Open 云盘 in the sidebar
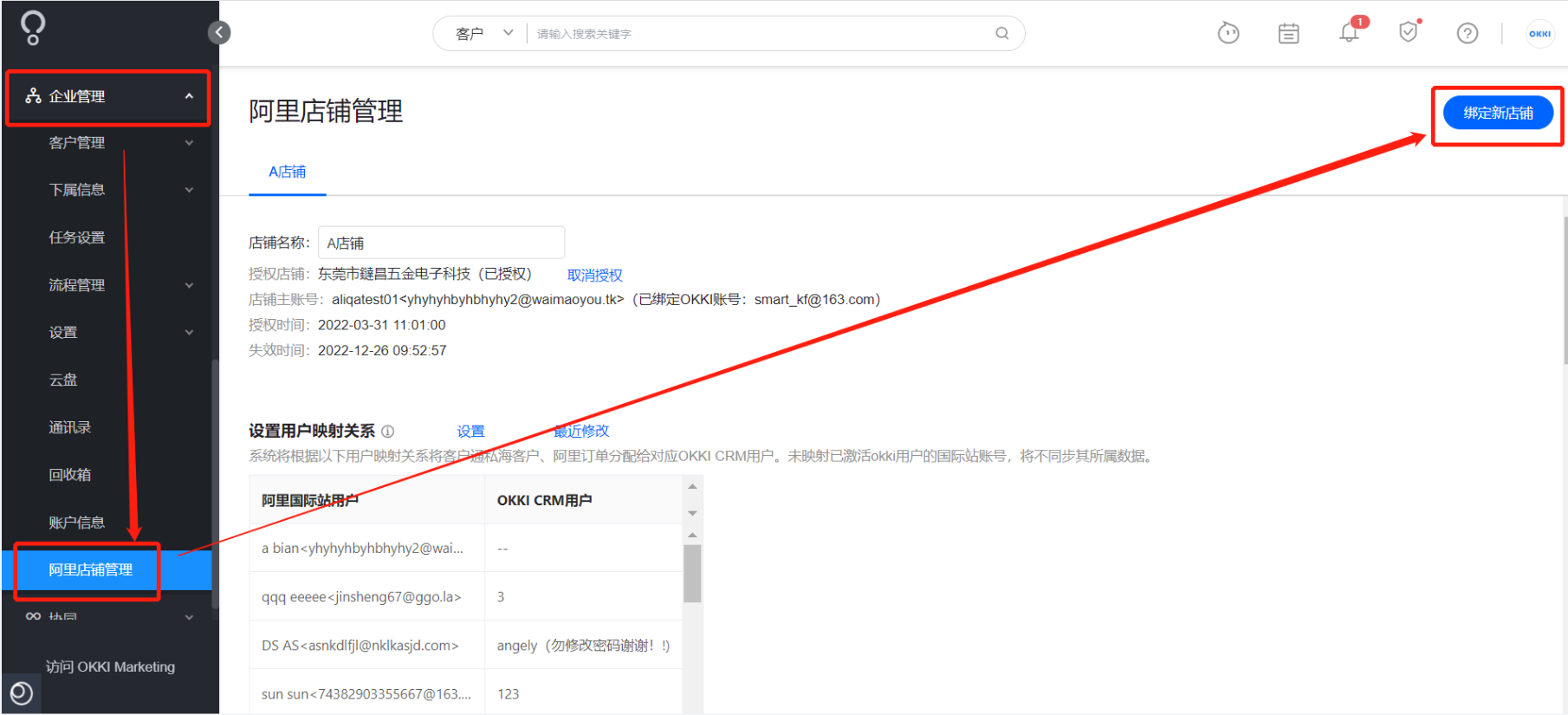Image resolution: width=1568 pixels, height=715 pixels. (x=63, y=380)
